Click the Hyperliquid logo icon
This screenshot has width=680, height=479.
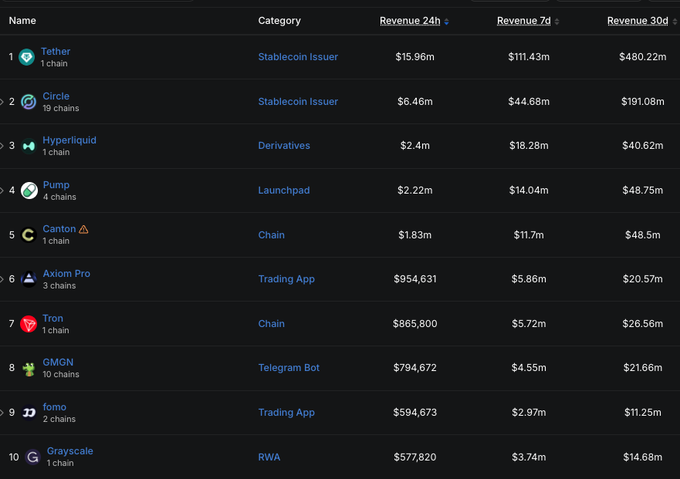click(29, 146)
